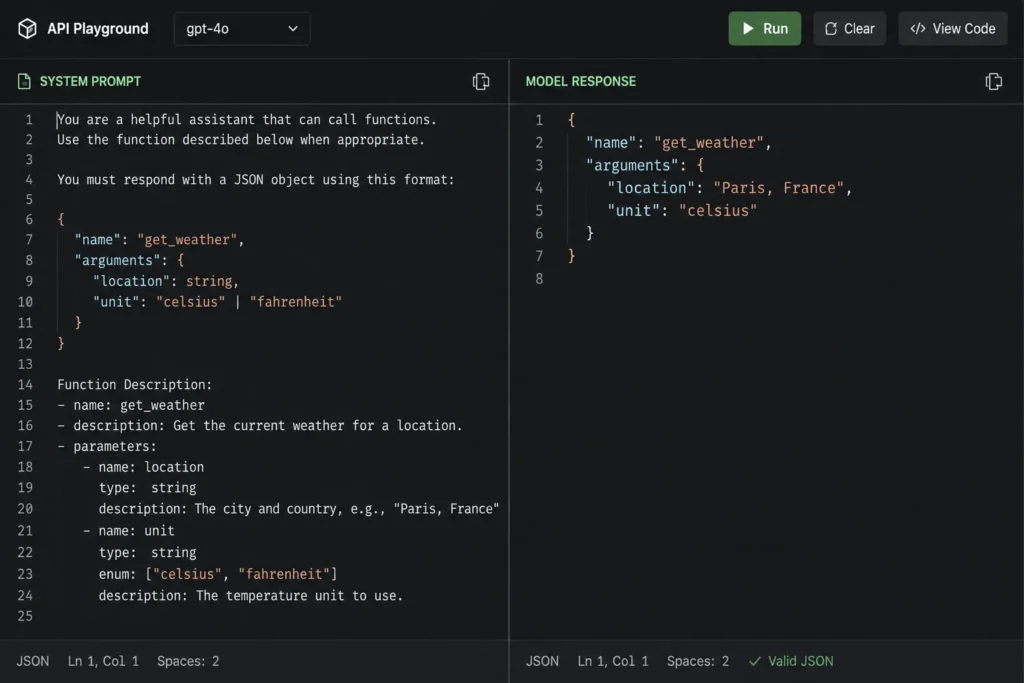
Task: Click "celsius" value in response line 5
Action: point(718,211)
